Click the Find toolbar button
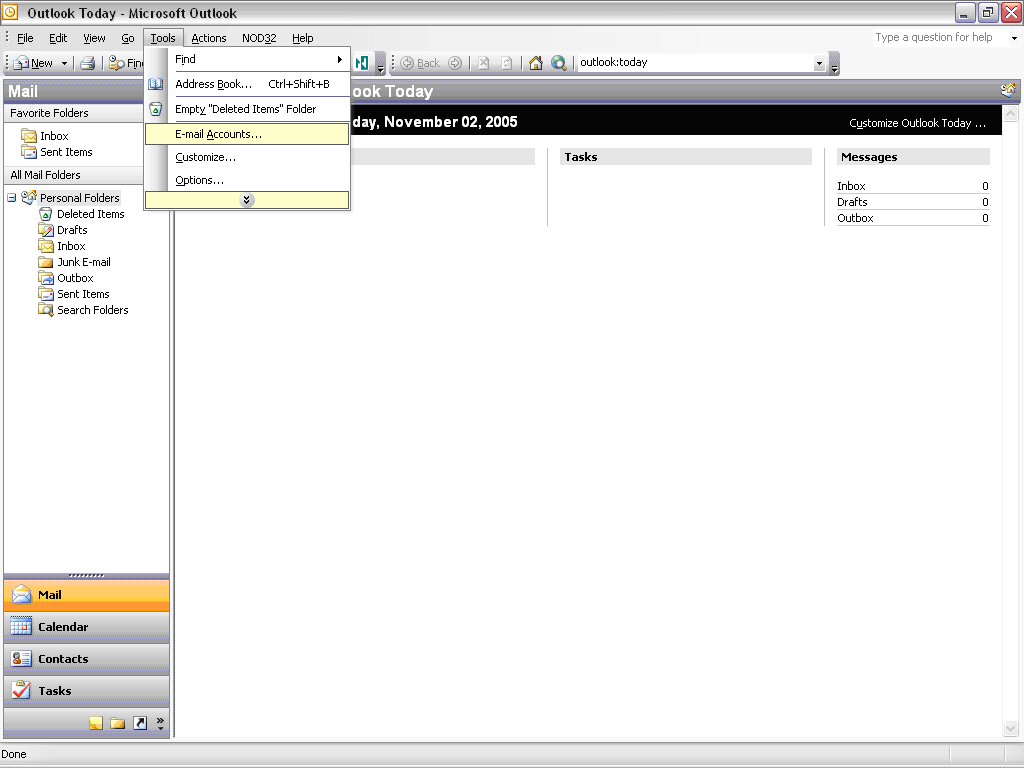The width and height of the screenshot is (1024, 768). [126, 63]
